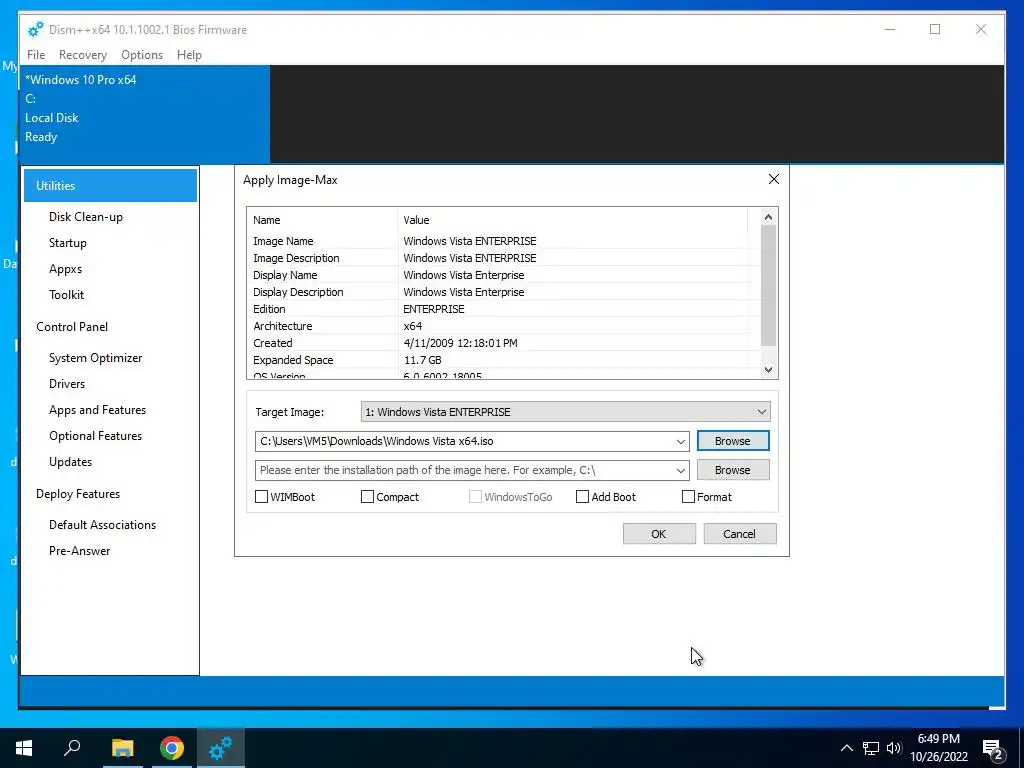Select the Edition row
The image size is (1024, 768).
503,309
